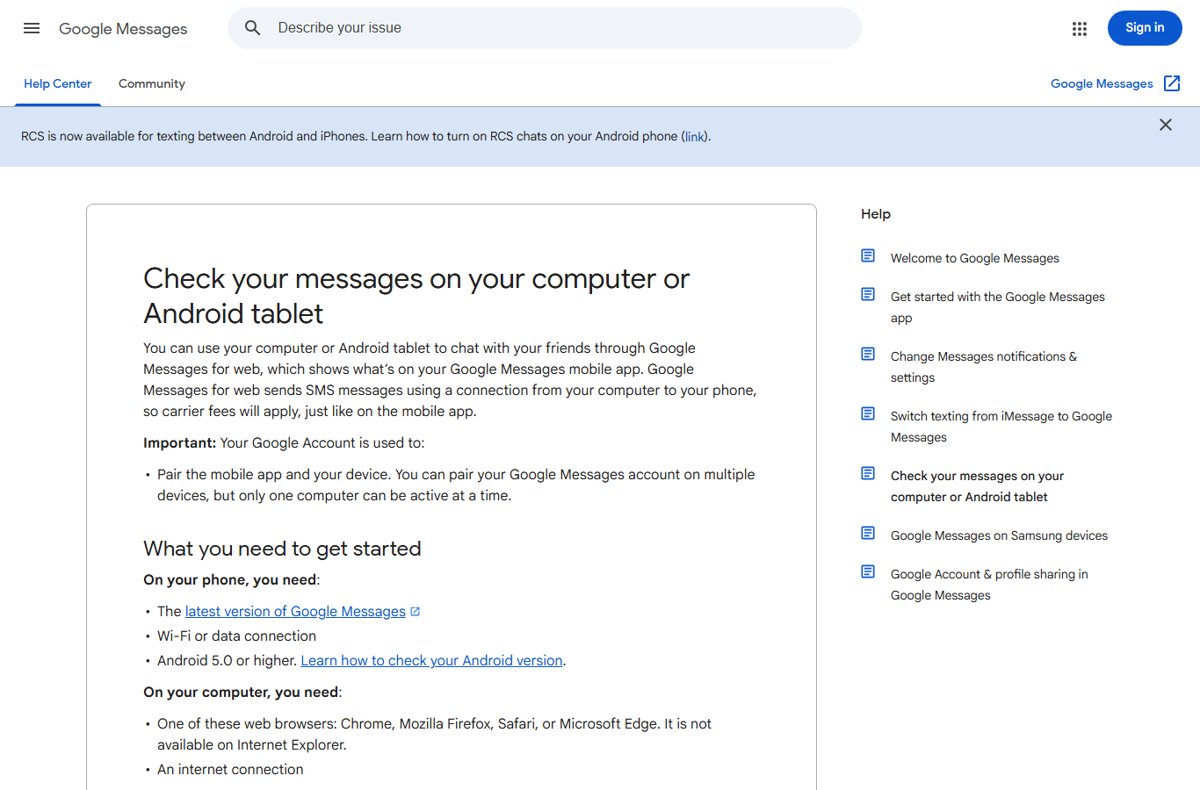Click the article icon beside Change Messages notifications
Screen dimensions: 1200x790
(x=868, y=354)
